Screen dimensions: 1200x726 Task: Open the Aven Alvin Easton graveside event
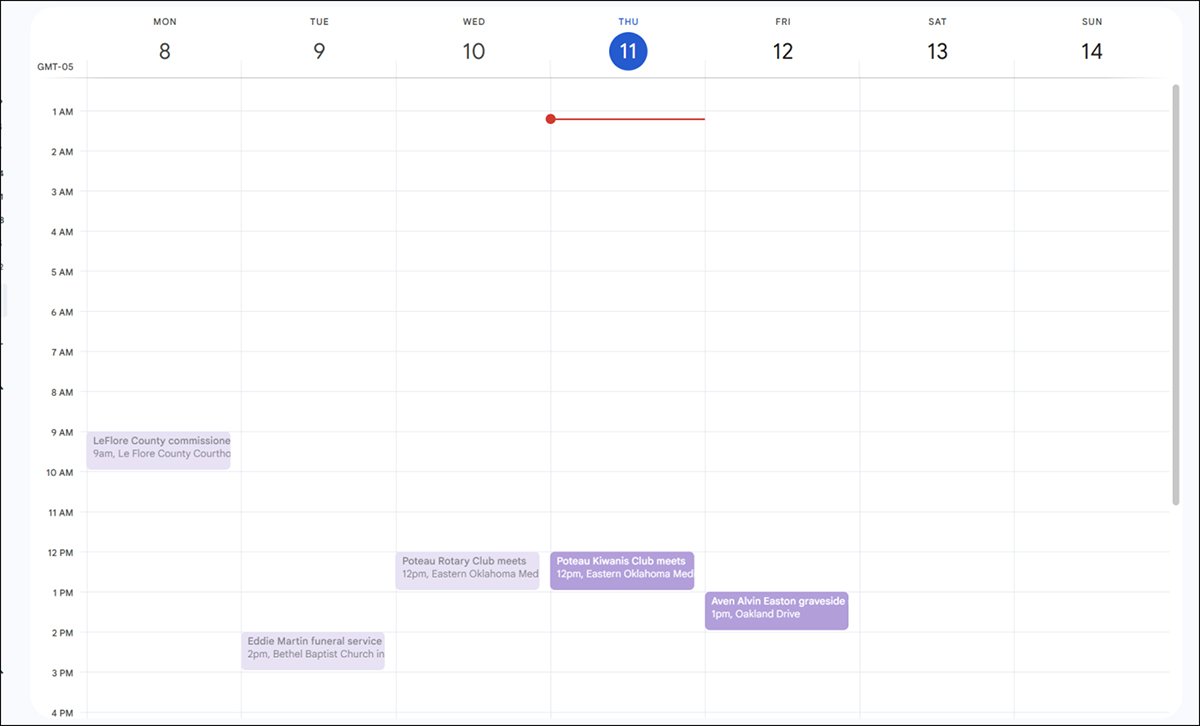pyautogui.click(x=777, y=611)
